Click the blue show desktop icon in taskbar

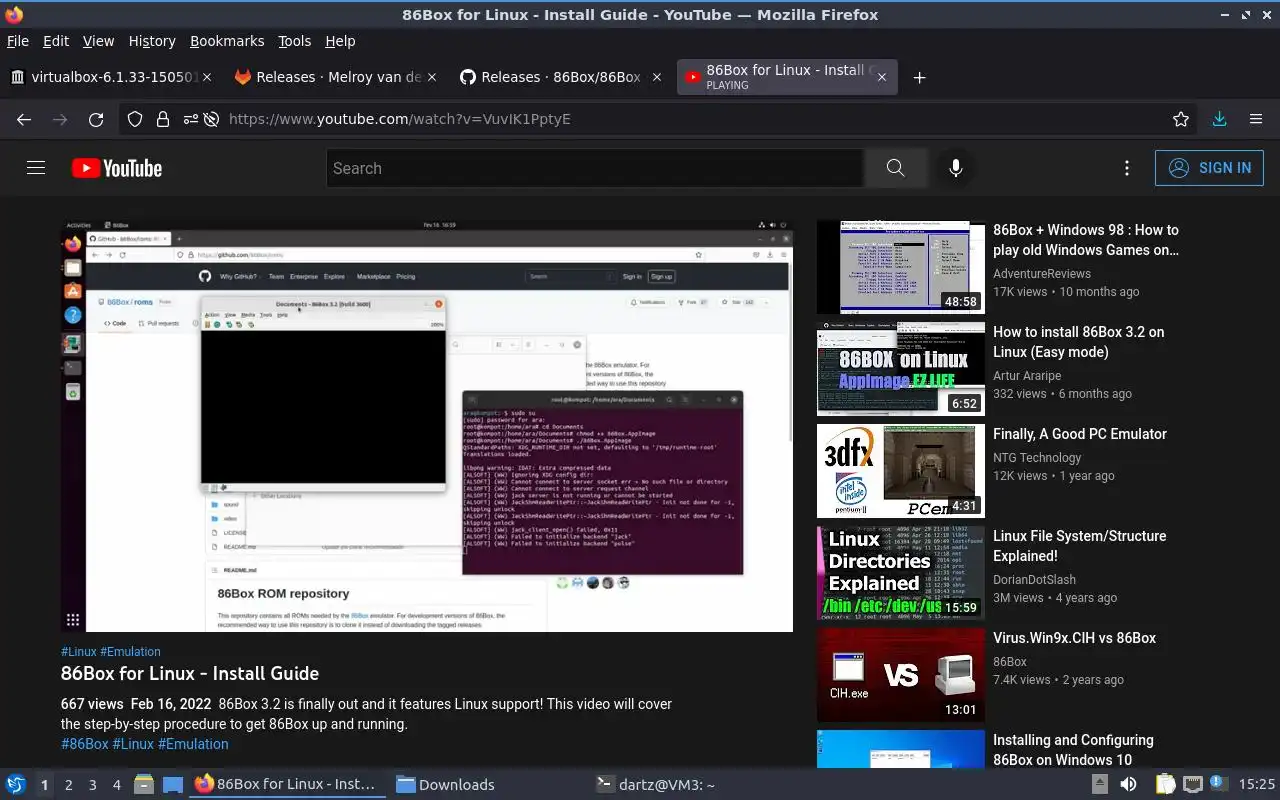click(172, 785)
